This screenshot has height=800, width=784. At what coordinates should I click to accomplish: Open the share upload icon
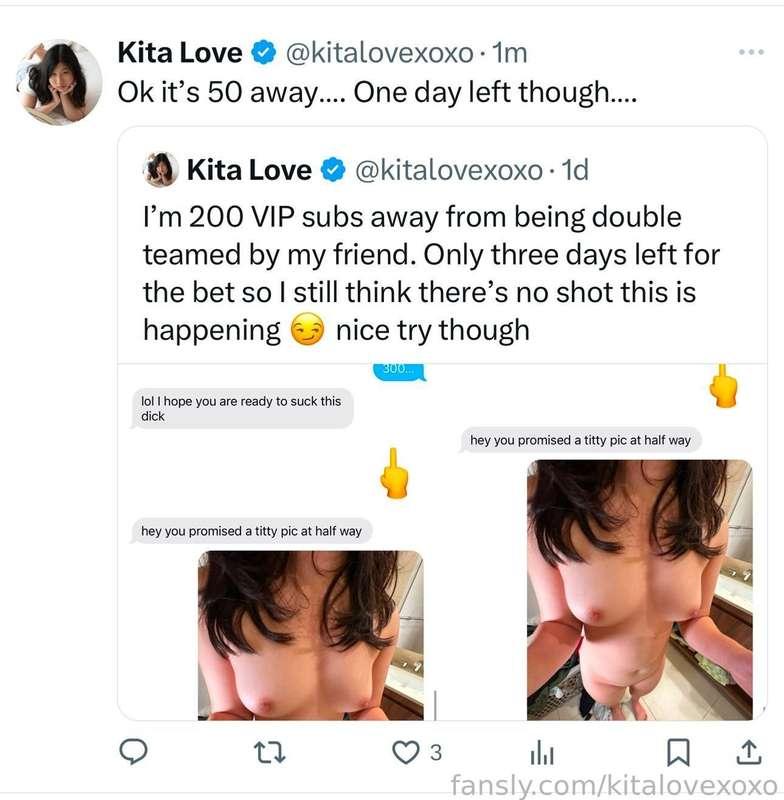[x=749, y=753]
